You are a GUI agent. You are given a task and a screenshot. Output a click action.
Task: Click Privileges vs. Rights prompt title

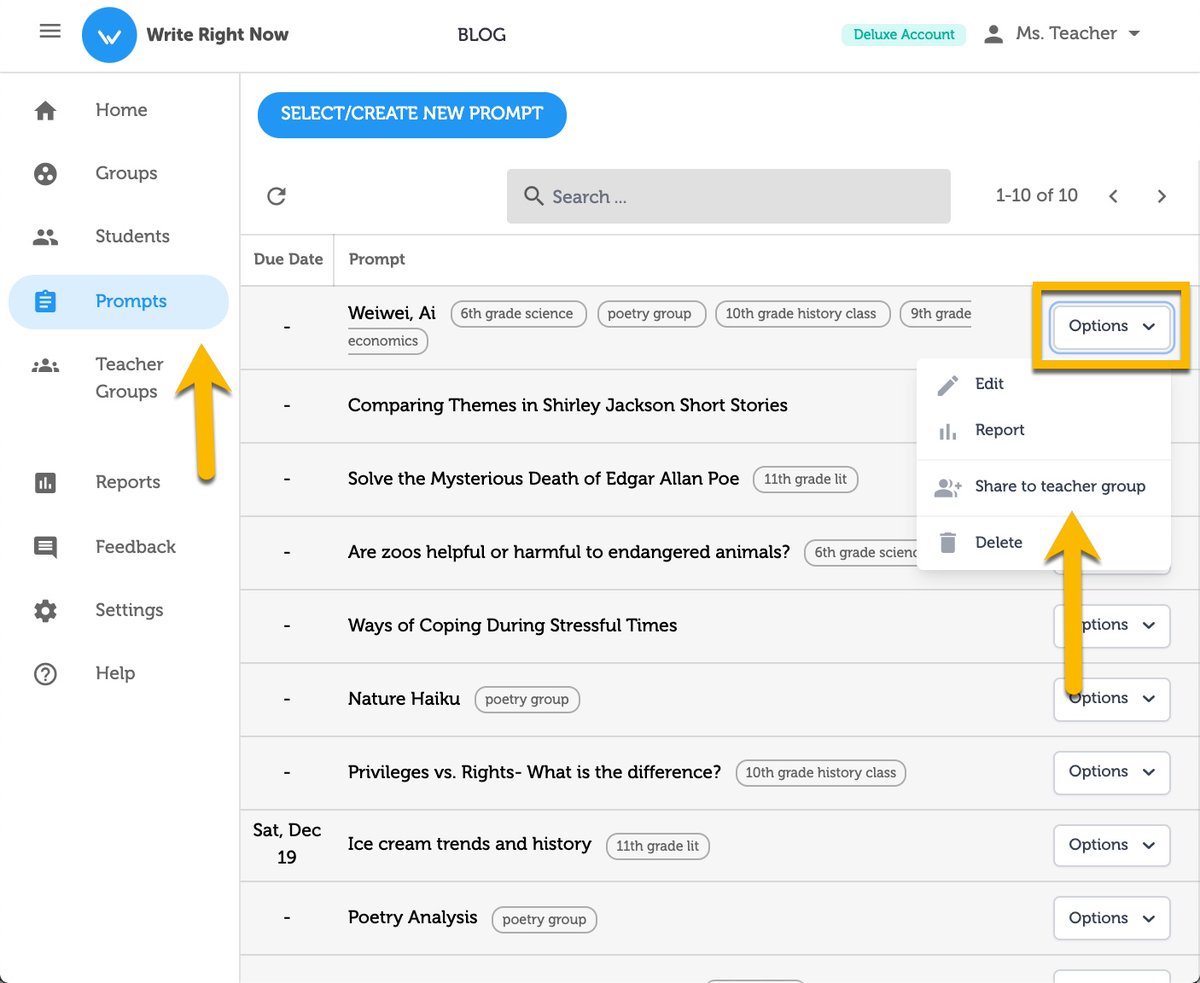[534, 772]
